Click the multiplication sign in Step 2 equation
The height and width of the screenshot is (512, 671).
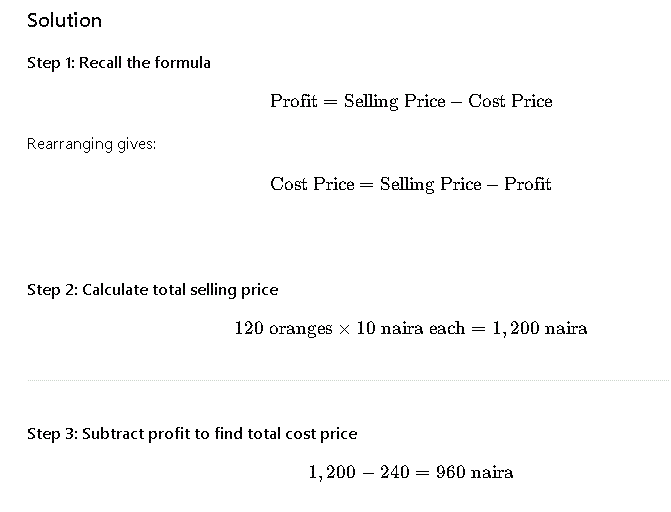(x=344, y=329)
